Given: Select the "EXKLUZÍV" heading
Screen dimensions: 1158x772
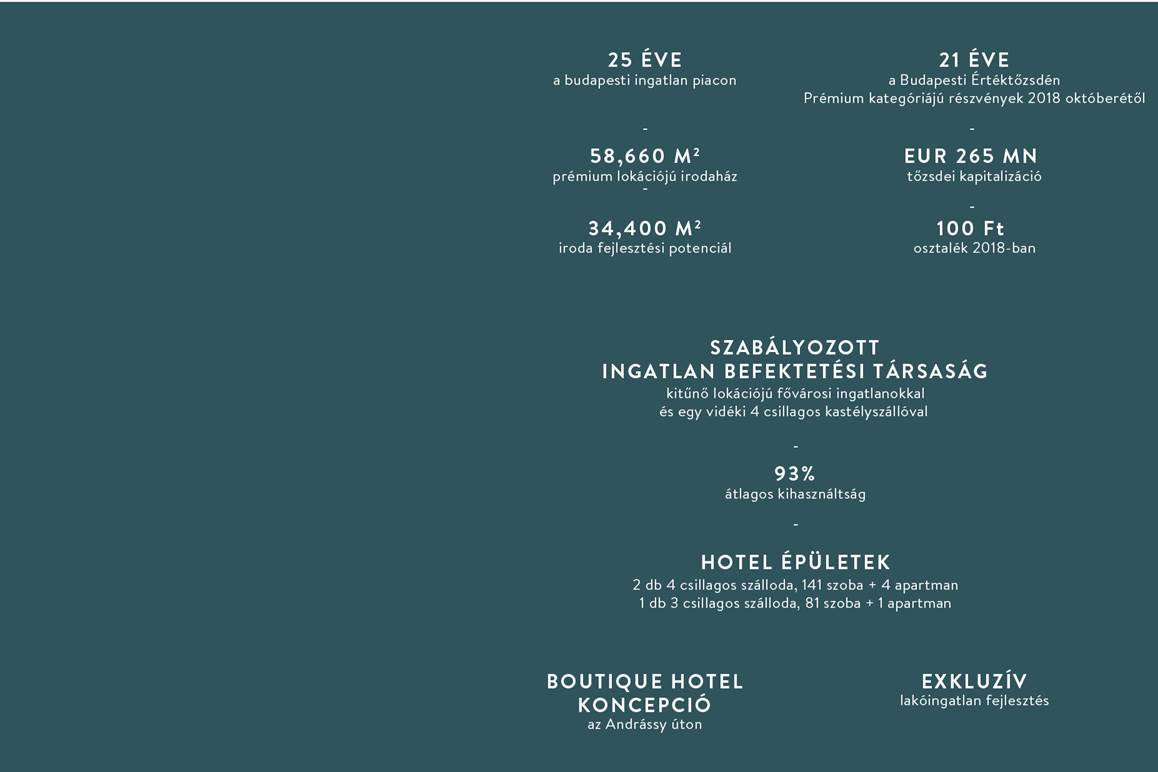Looking at the screenshot, I should (974, 680).
